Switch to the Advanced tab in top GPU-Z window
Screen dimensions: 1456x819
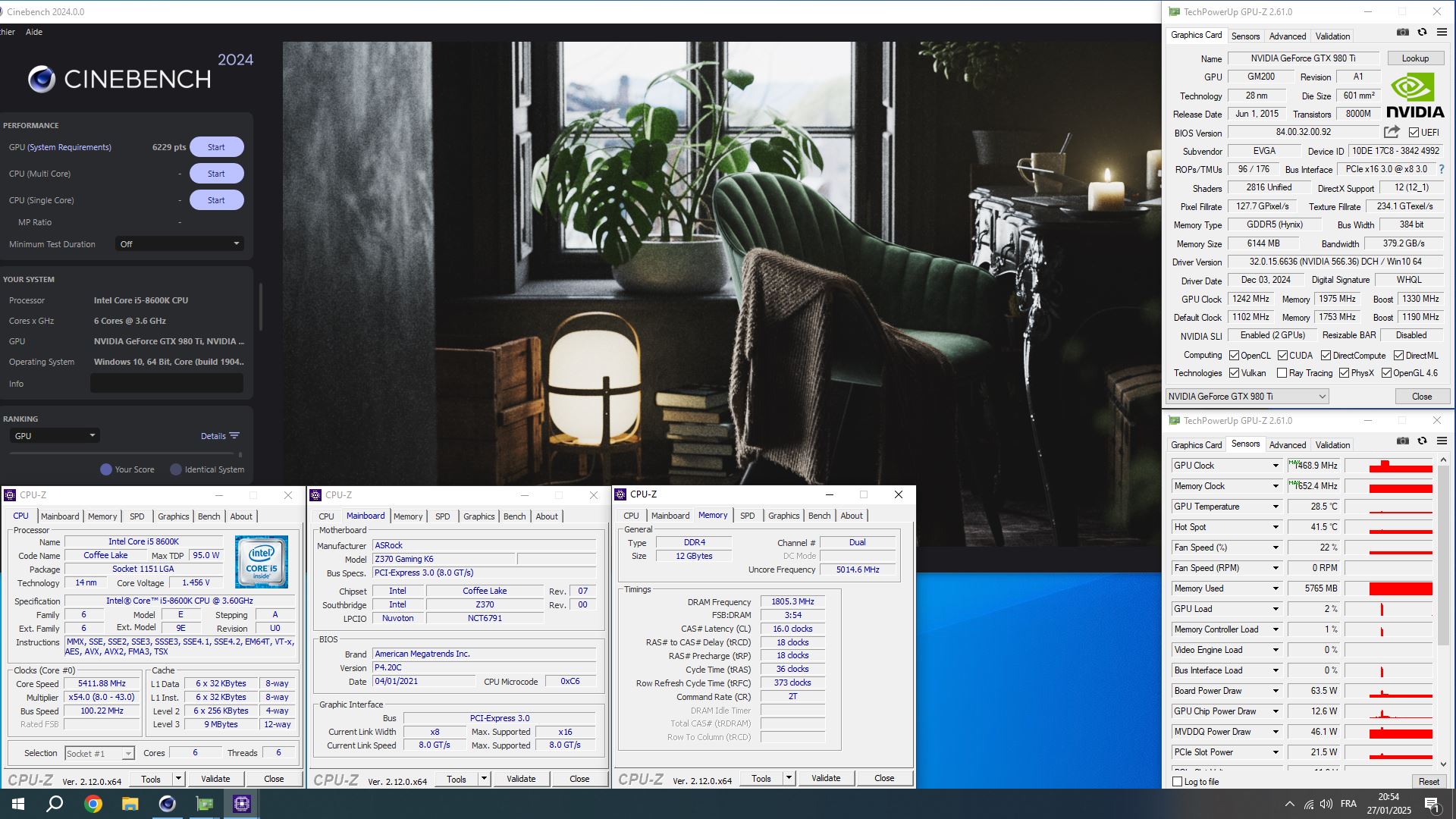point(1288,36)
